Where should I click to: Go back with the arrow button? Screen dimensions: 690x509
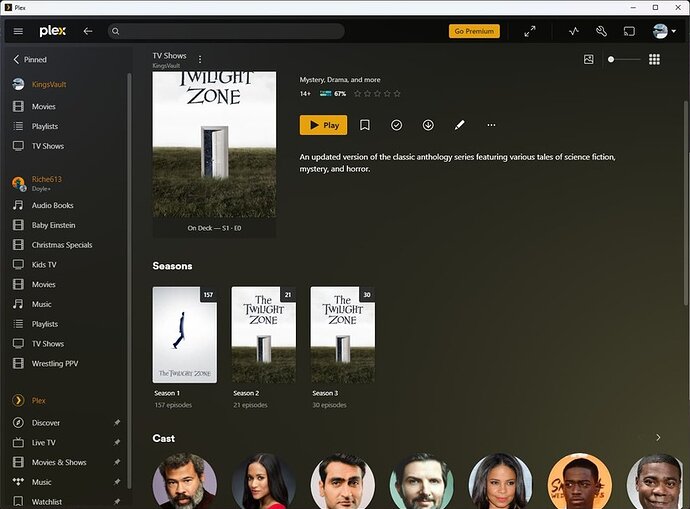(88, 31)
